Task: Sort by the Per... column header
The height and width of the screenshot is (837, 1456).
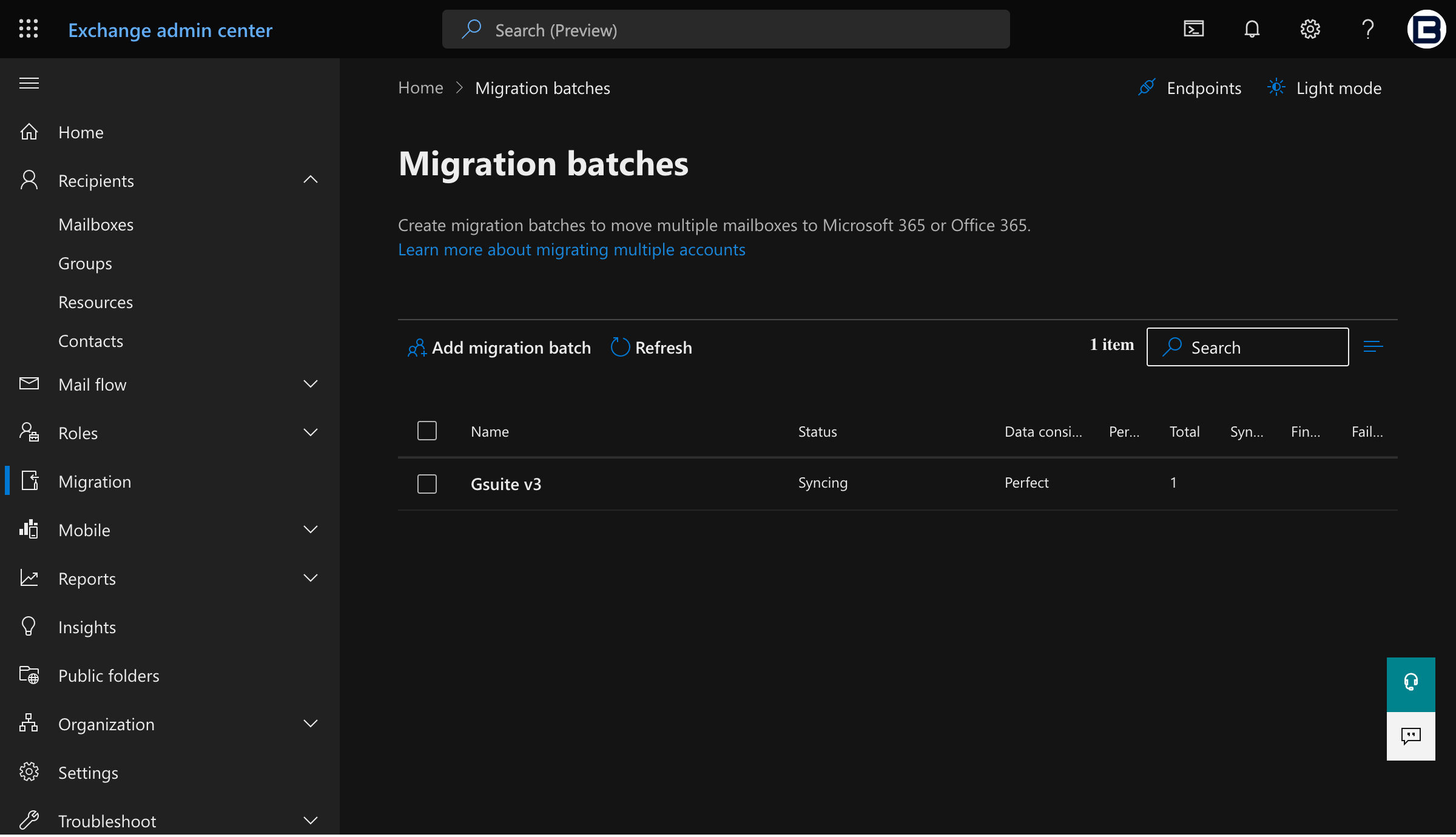Action: (x=1124, y=431)
